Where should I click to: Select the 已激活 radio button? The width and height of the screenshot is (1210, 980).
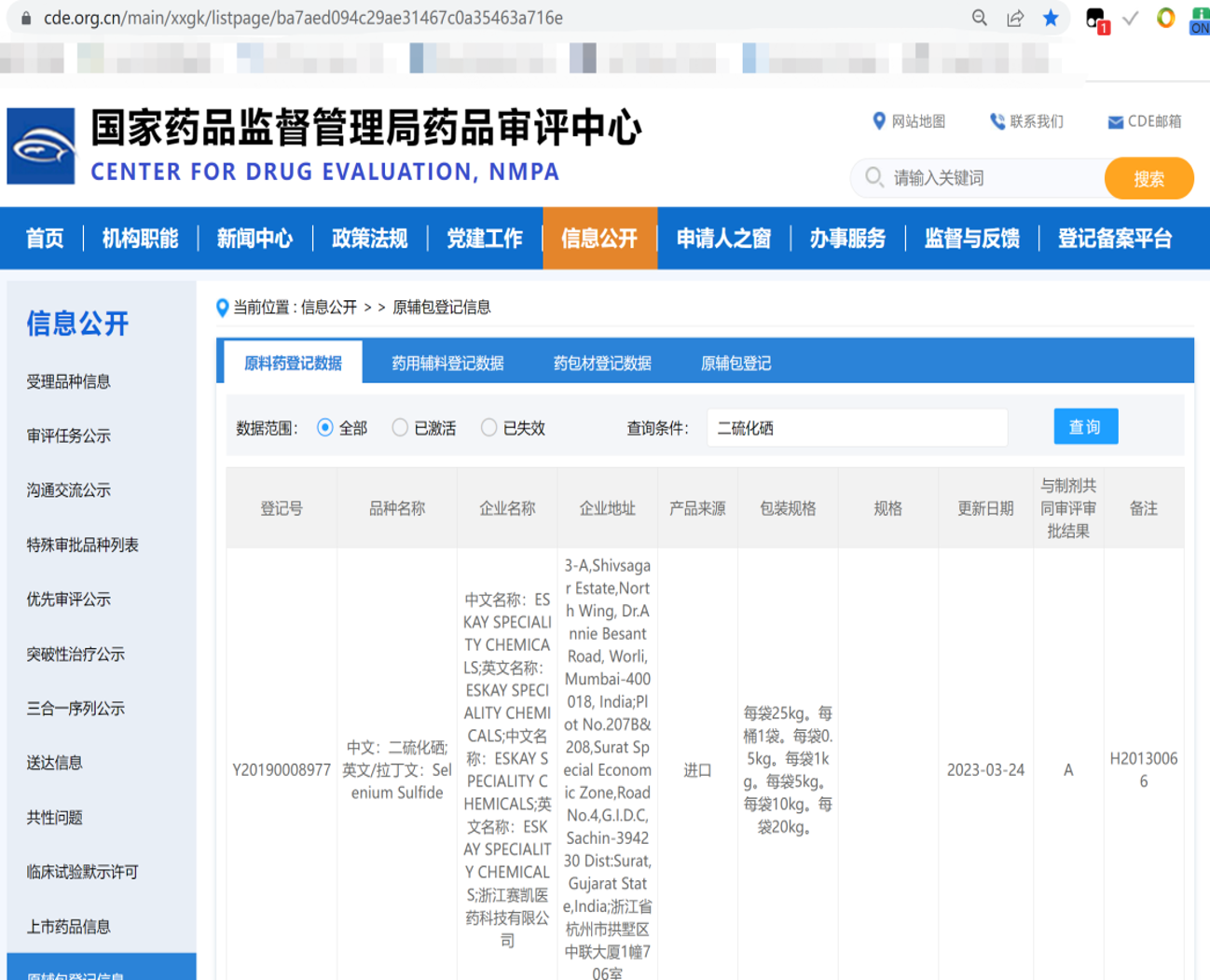click(x=400, y=428)
